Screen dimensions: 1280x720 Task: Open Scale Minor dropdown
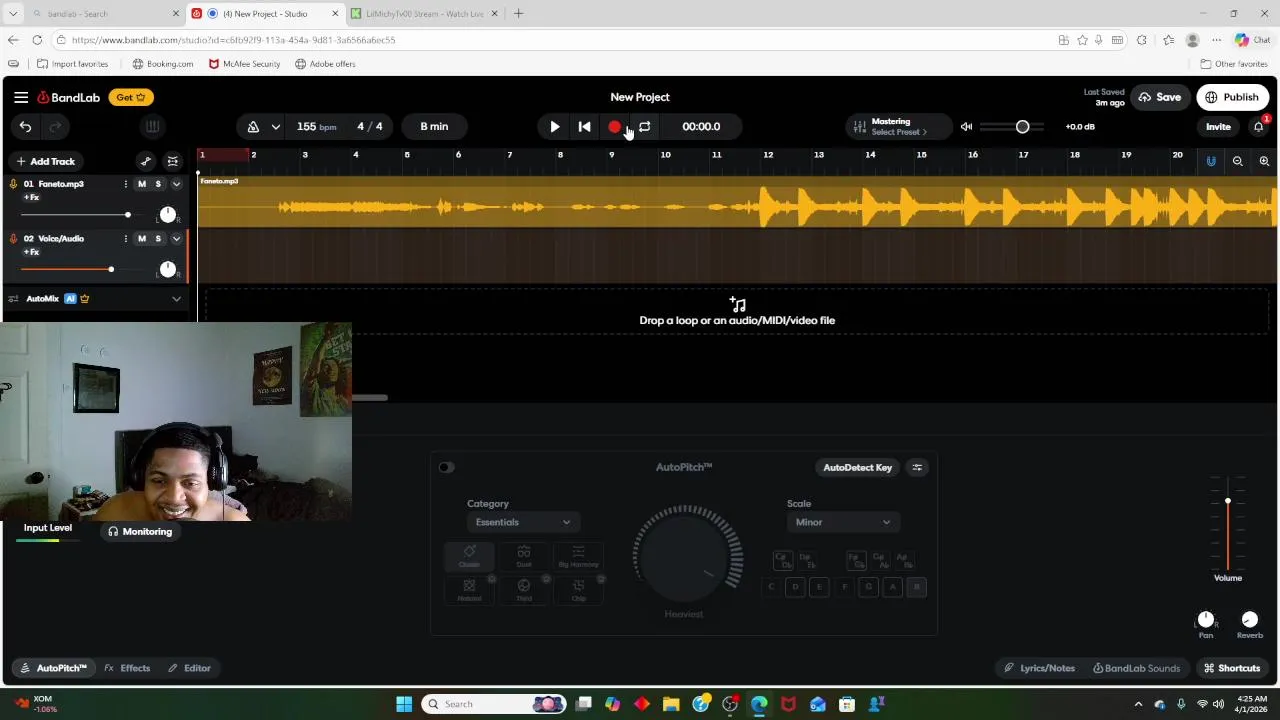tap(843, 522)
